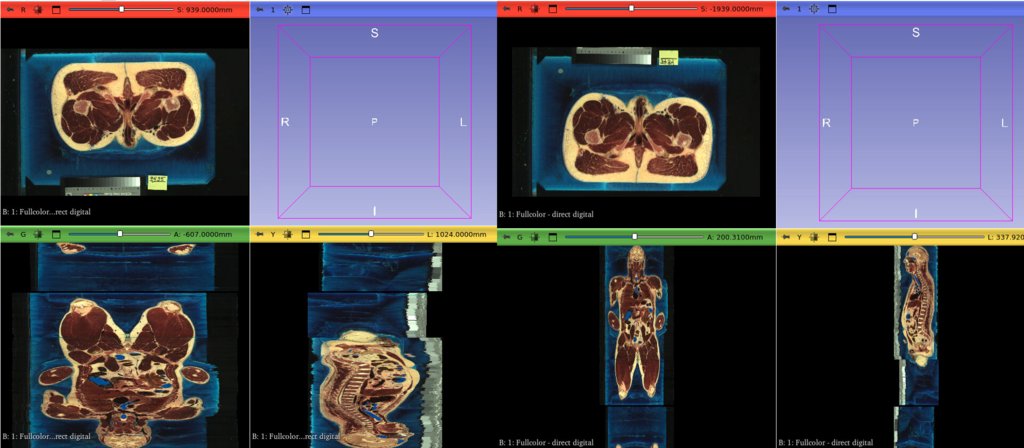
Task: Click the Y view label beside L: 1024.0000mm slider
Action: click(x=273, y=234)
